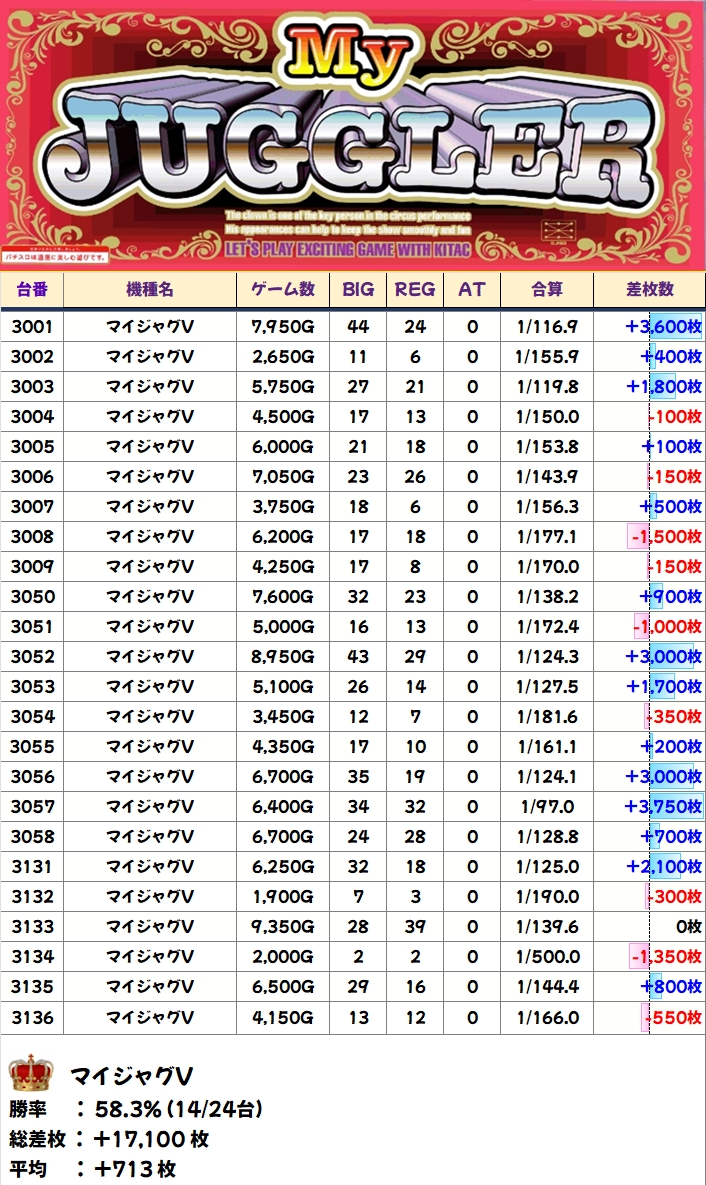Select machine number 3134
Viewport: 706px width, 1185px height.
33,956
